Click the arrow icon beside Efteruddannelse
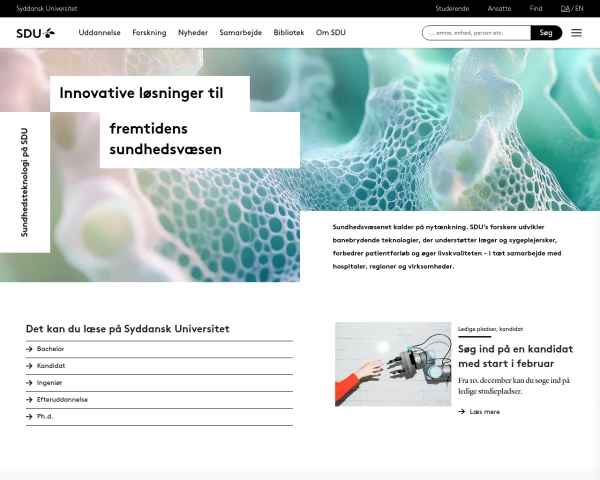 (x=30, y=399)
